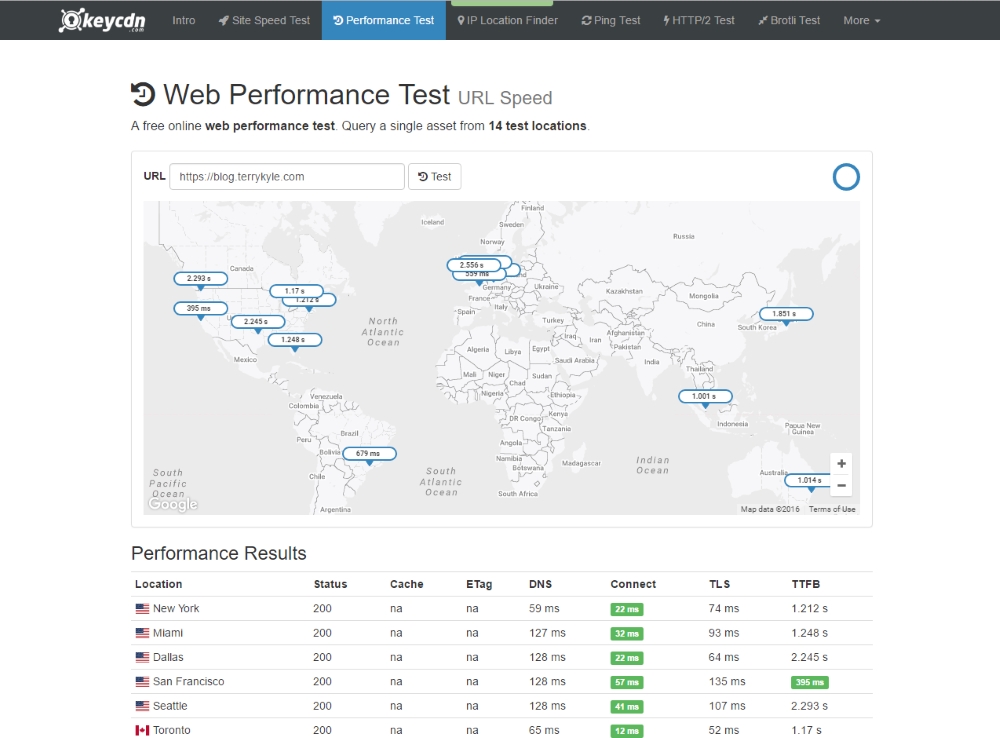Screen dimensions: 1000x738
Task: Click the KeyCDN logo
Action: (x=100, y=20)
